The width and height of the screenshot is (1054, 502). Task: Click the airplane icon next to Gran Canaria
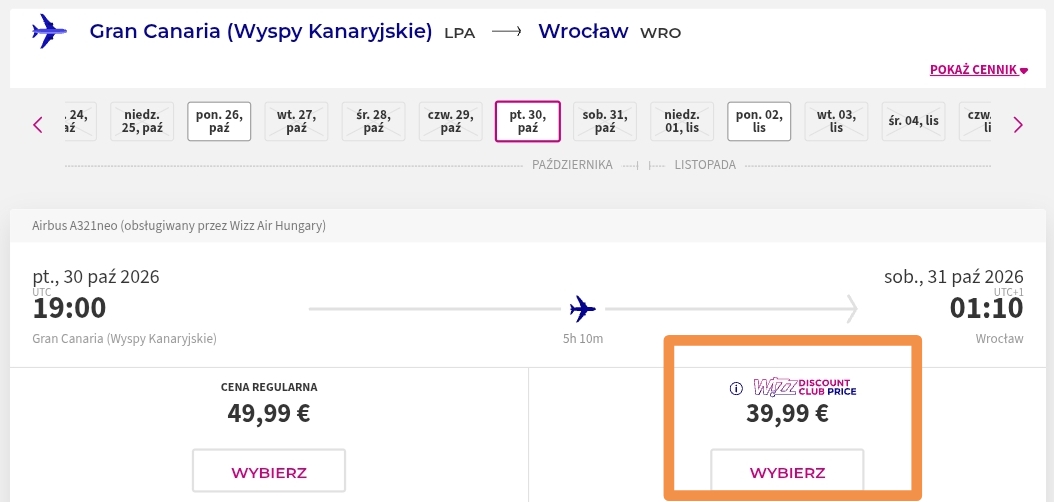(x=50, y=32)
